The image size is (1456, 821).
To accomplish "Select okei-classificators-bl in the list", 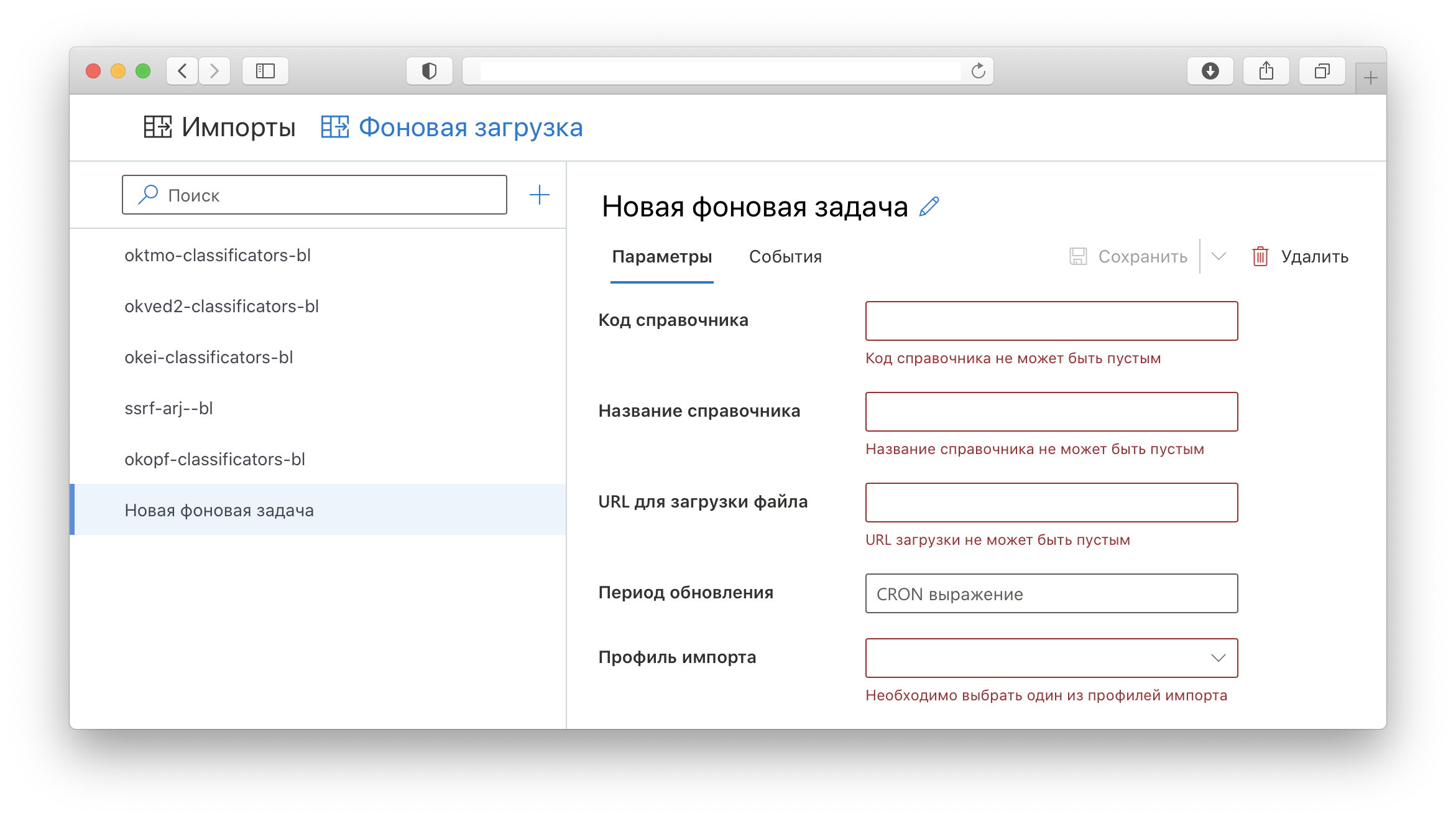I will click(x=318, y=357).
